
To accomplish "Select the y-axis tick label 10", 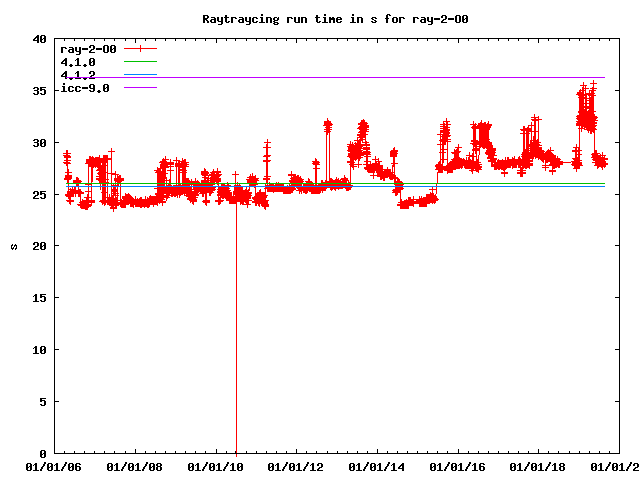I will point(38,350).
